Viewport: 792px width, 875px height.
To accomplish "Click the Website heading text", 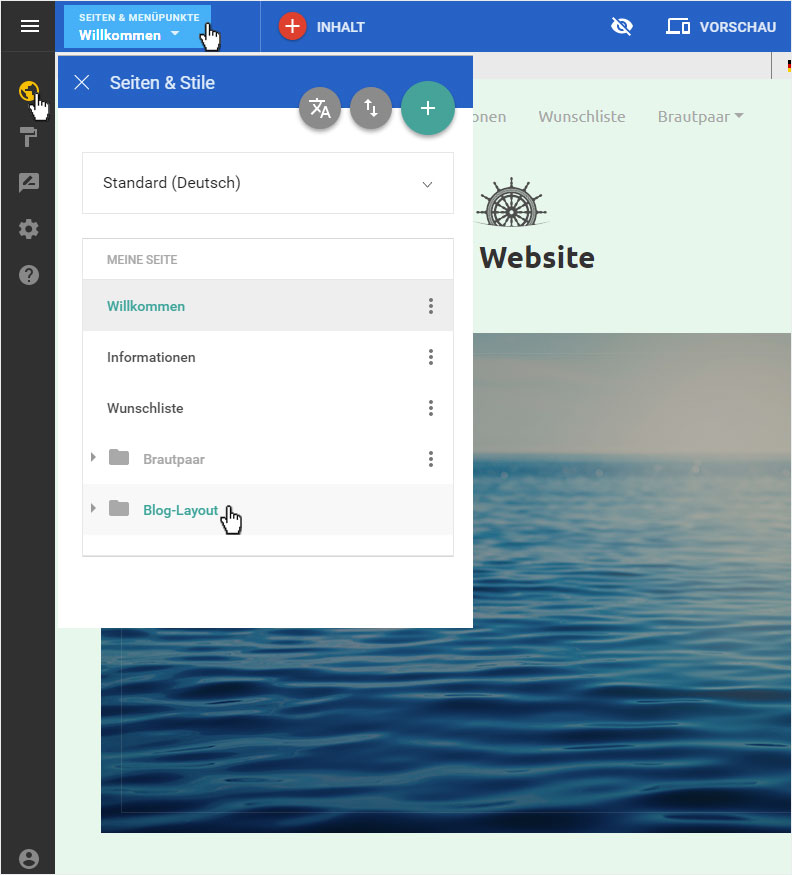I will 537,257.
